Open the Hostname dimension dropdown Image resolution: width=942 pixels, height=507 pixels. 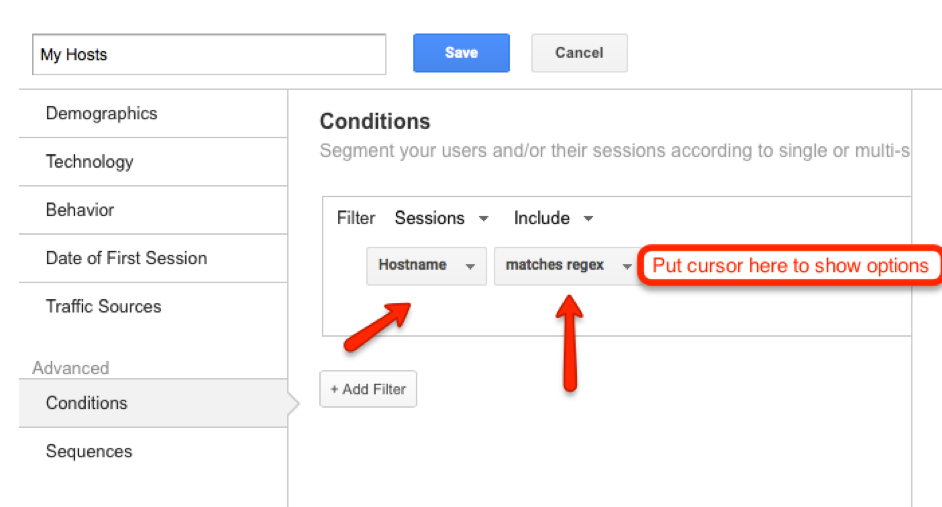[426, 266]
